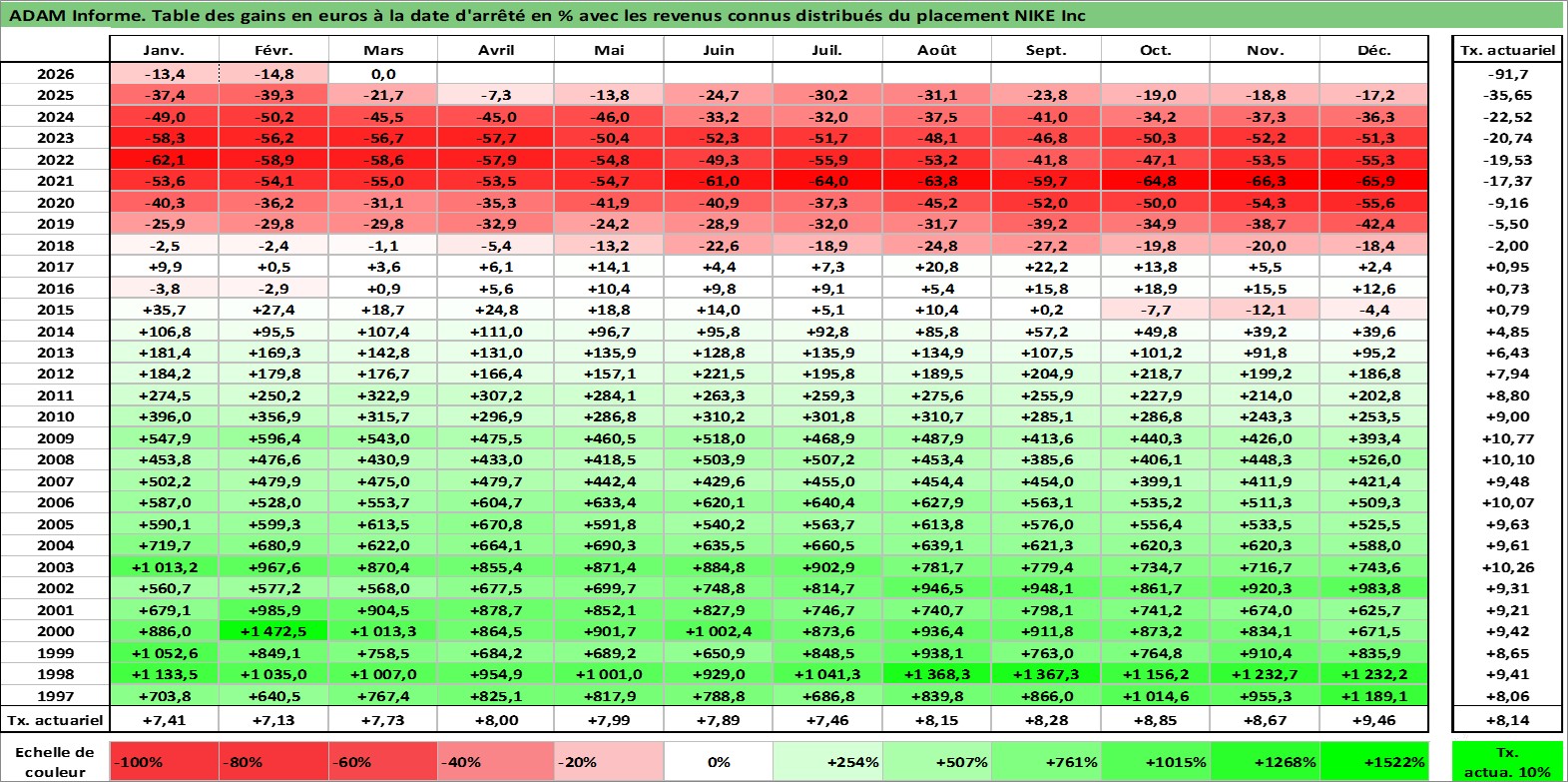Select the 'Avril' column header
This screenshot has height=782, width=1568.
click(x=496, y=50)
